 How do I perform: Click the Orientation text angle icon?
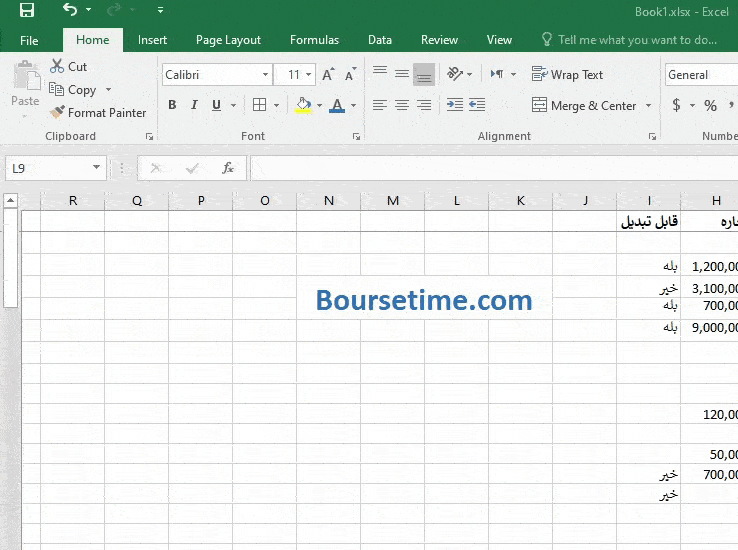click(x=455, y=74)
